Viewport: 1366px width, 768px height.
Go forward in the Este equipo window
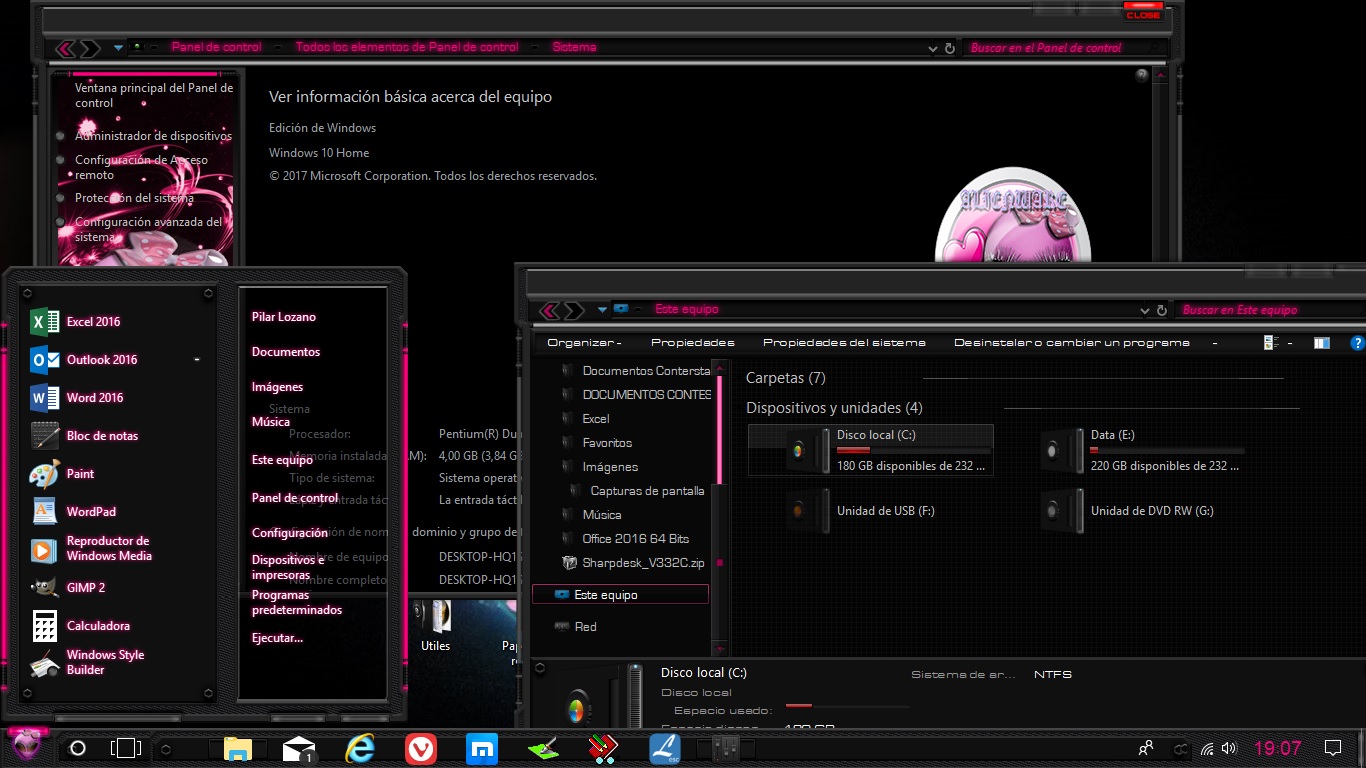pos(572,310)
